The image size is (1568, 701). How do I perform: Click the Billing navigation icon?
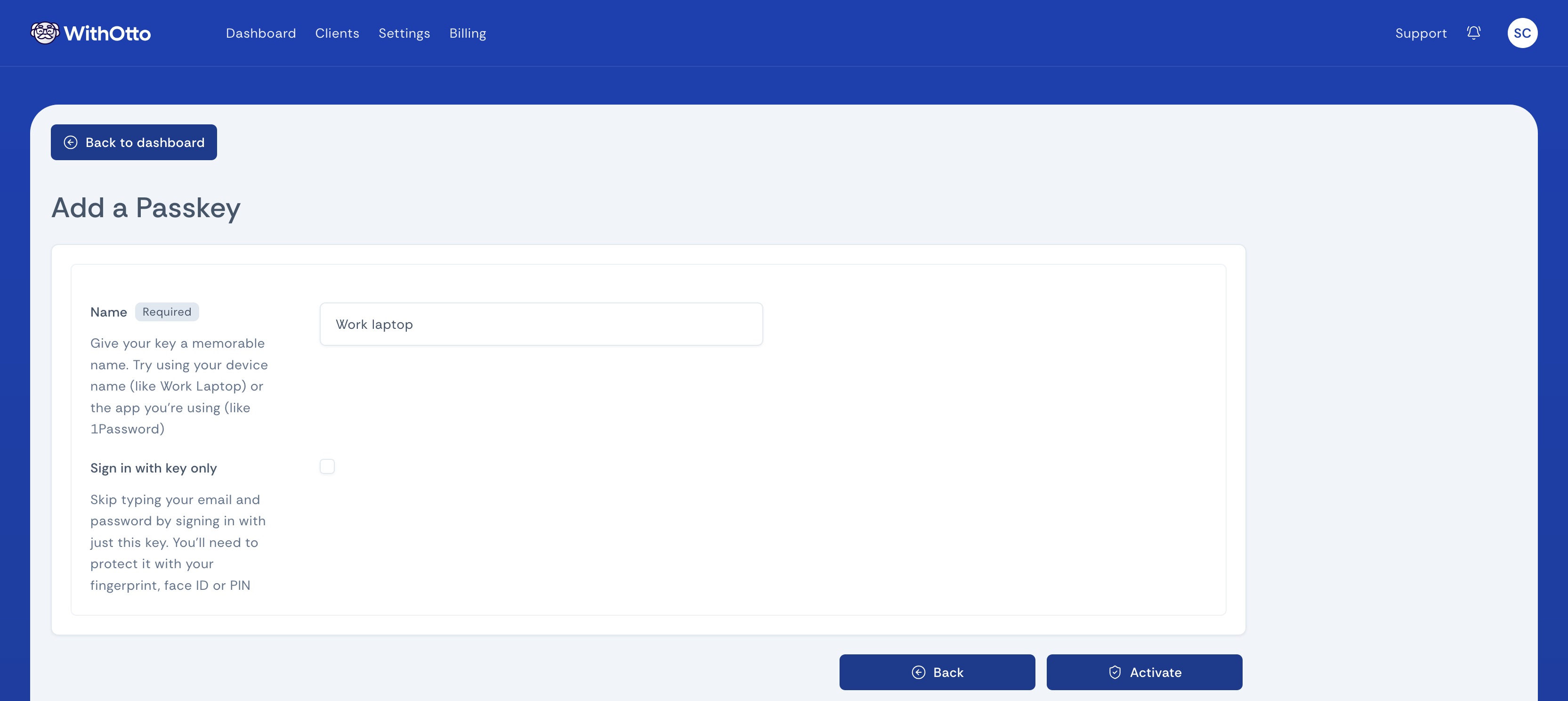467,33
